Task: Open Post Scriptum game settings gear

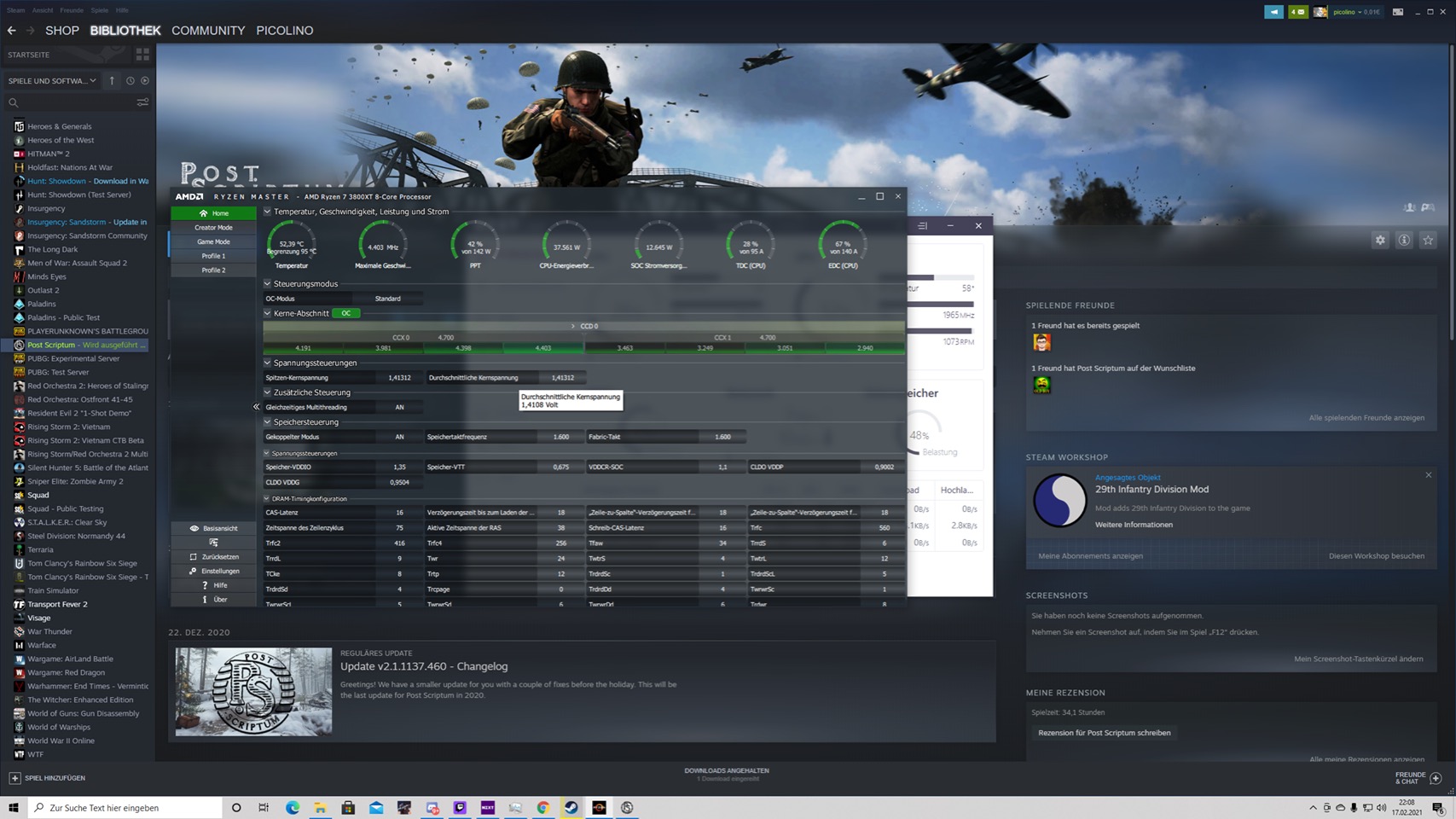Action: pos(1380,241)
